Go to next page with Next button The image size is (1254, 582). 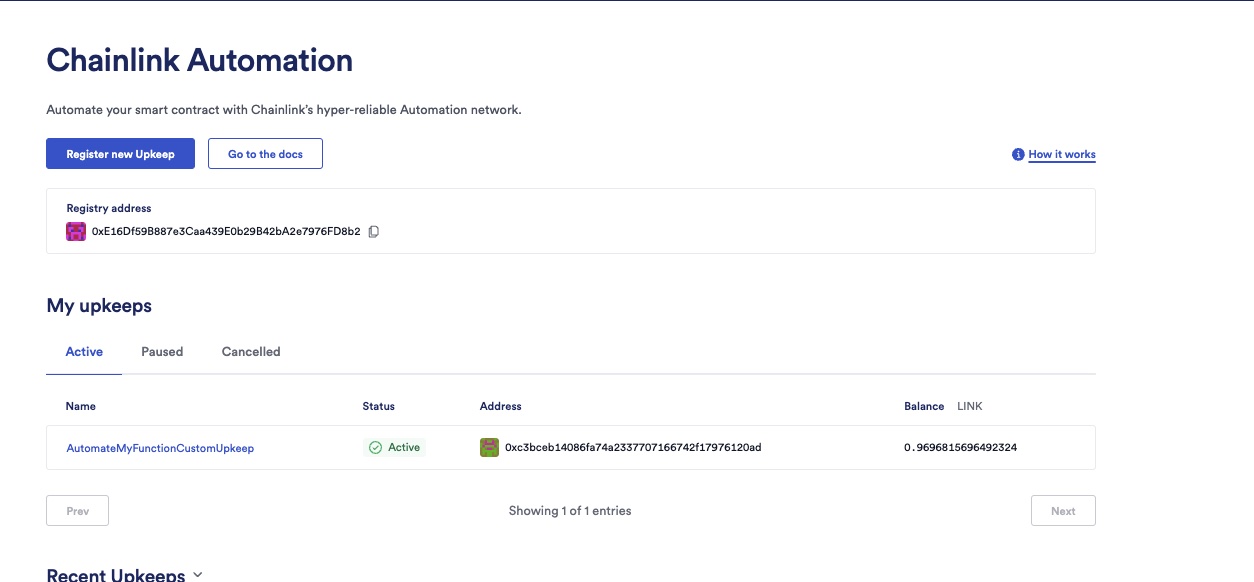[x=1063, y=511]
